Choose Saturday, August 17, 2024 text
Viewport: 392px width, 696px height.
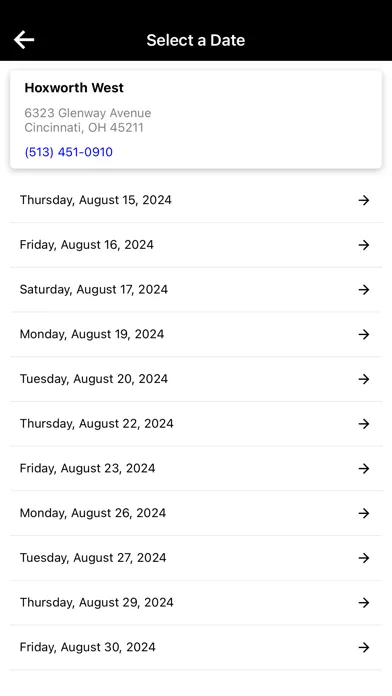(94, 289)
